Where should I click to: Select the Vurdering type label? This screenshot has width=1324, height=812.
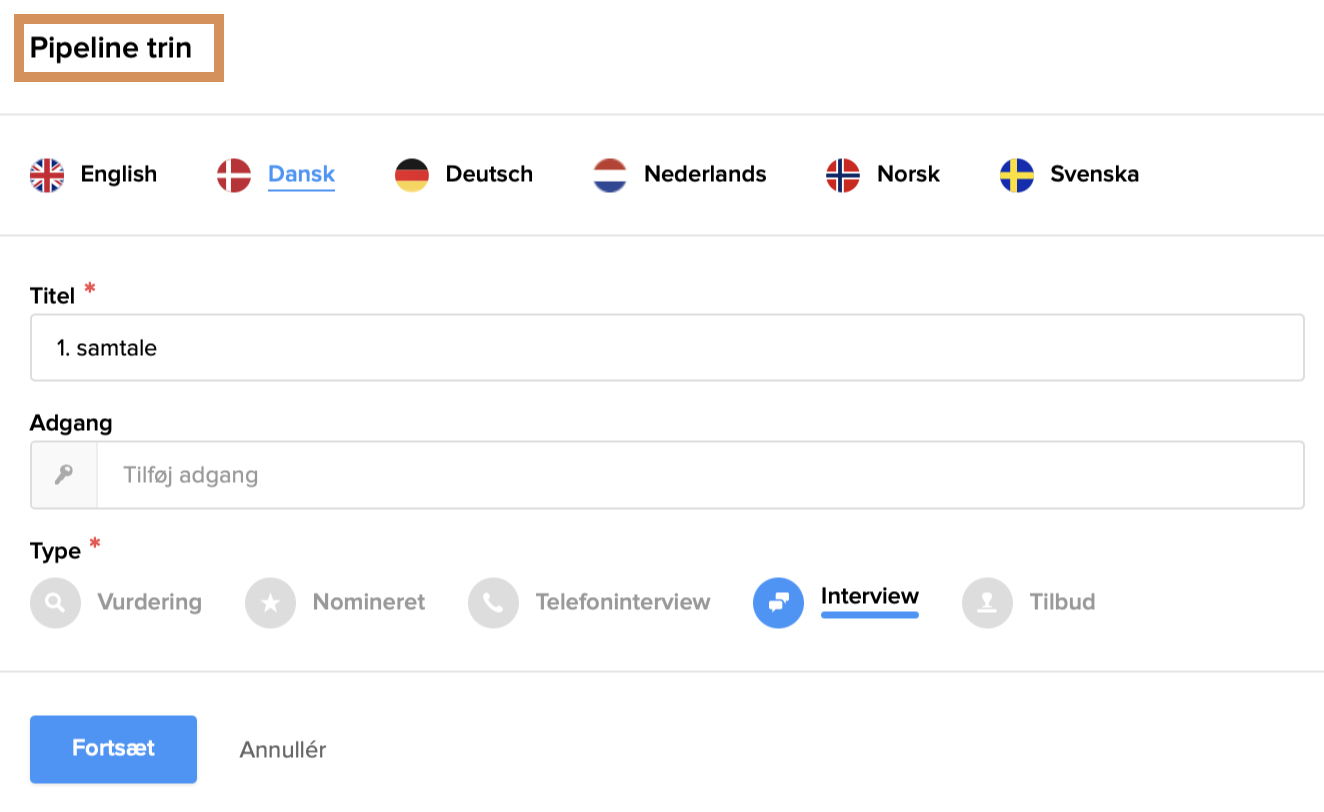click(149, 602)
